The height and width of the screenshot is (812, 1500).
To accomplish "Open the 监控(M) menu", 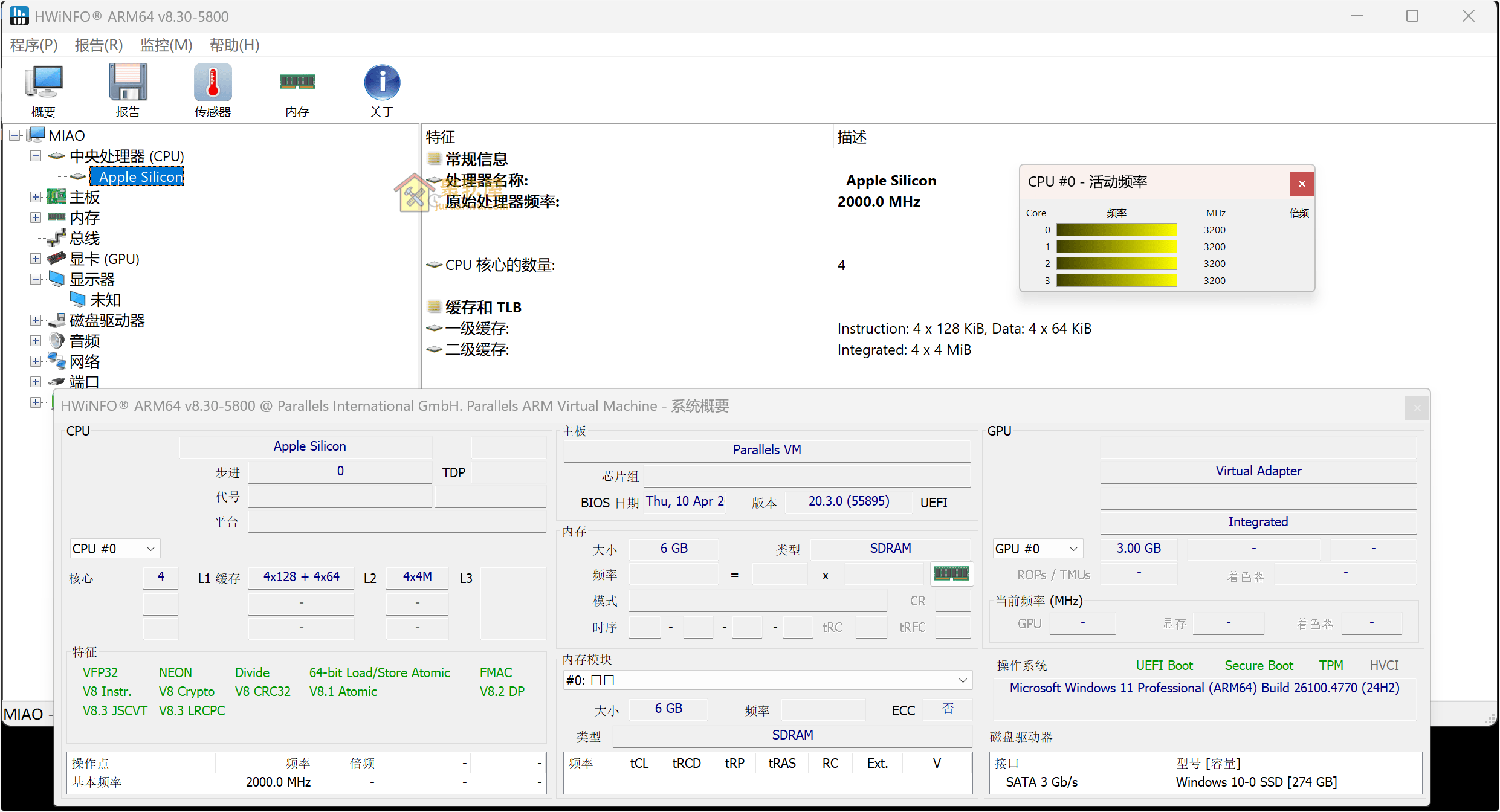I will (x=166, y=45).
